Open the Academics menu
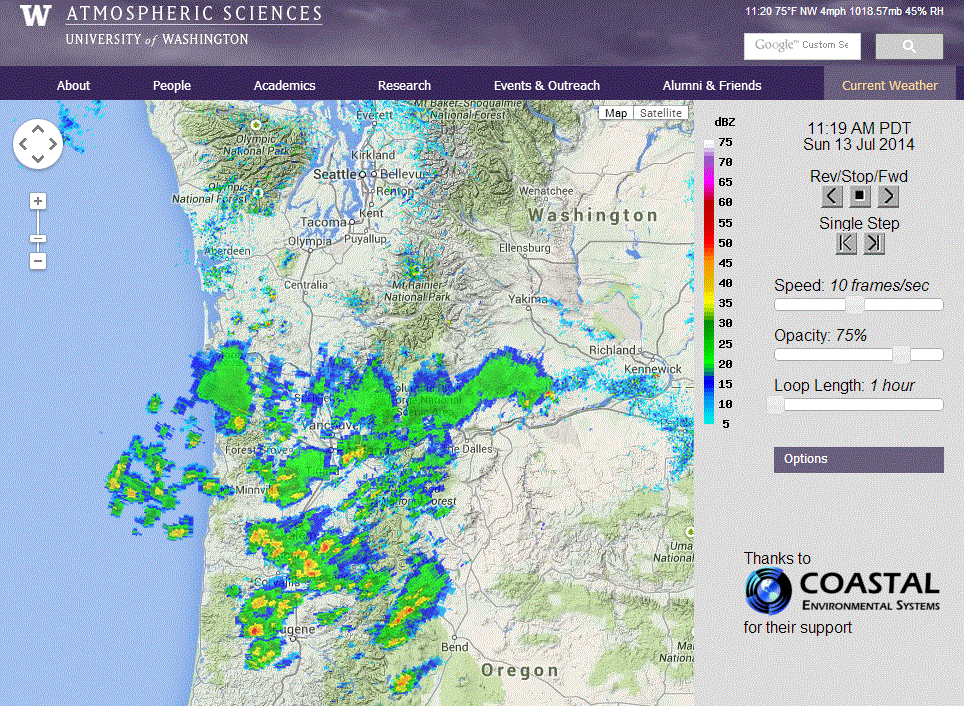Viewport: 964px width, 706px height. (x=284, y=85)
